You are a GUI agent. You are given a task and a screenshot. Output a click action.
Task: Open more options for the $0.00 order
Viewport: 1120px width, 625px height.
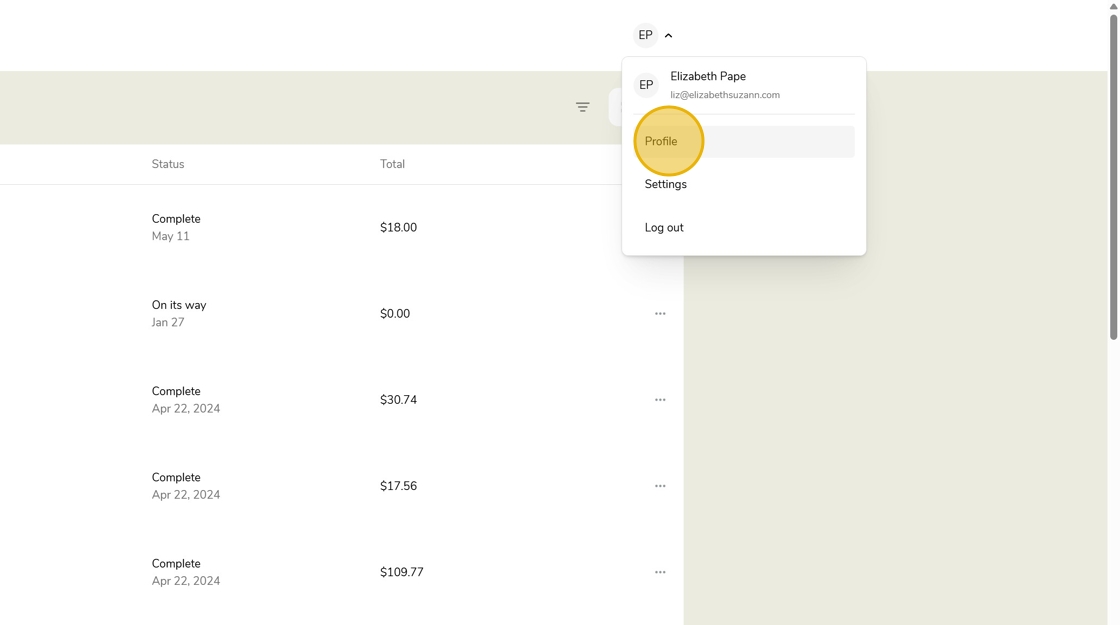tap(660, 314)
